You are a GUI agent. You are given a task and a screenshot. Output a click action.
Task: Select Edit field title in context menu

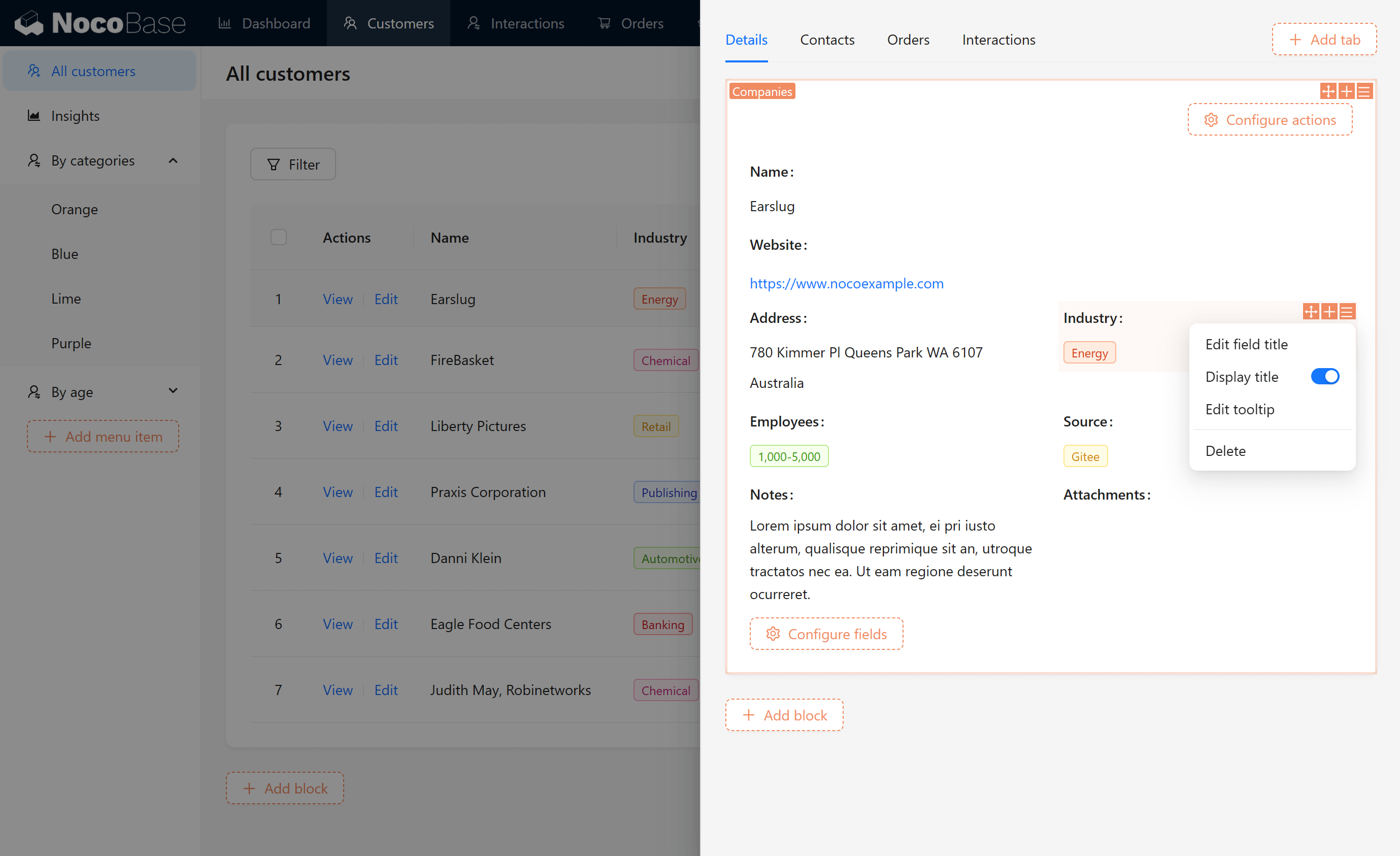coord(1247,344)
